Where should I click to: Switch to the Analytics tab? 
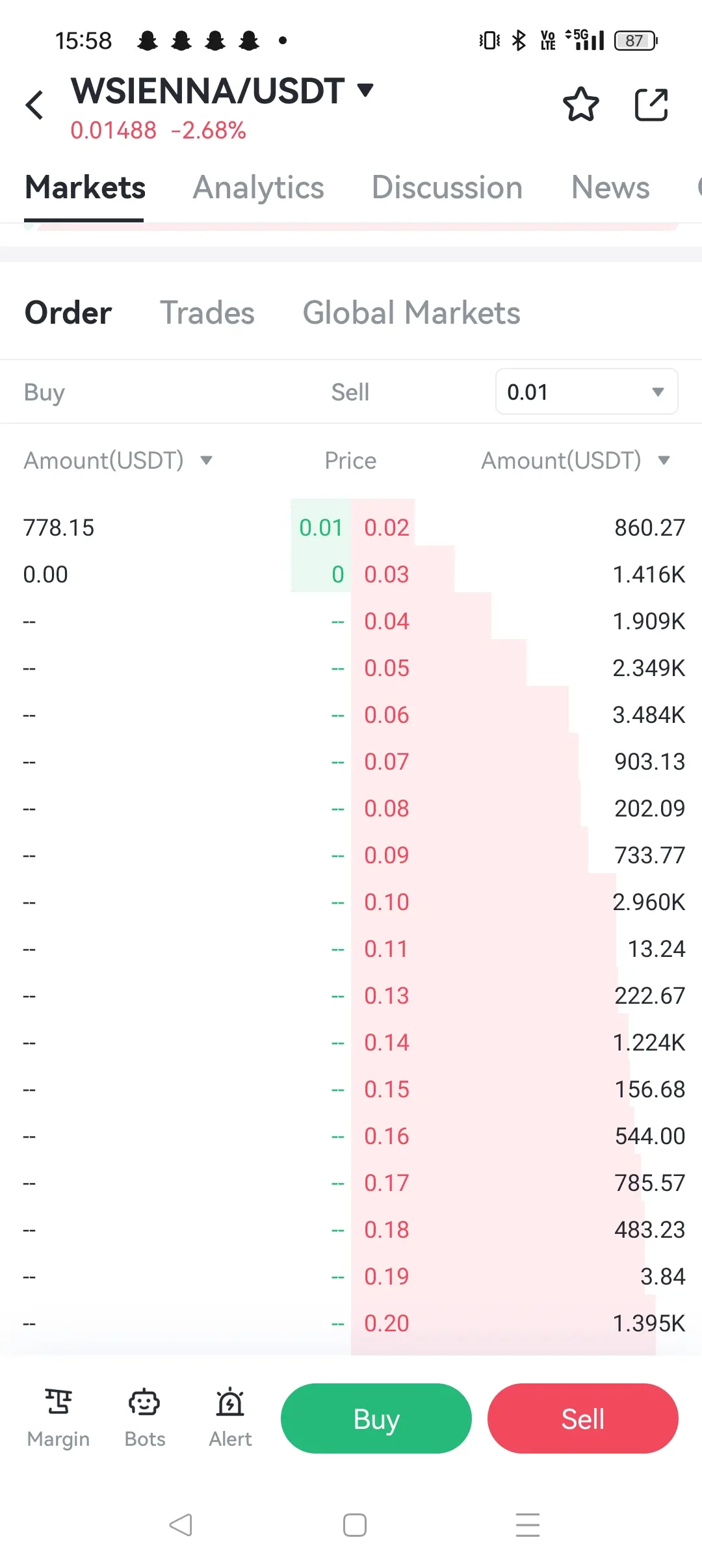click(259, 187)
